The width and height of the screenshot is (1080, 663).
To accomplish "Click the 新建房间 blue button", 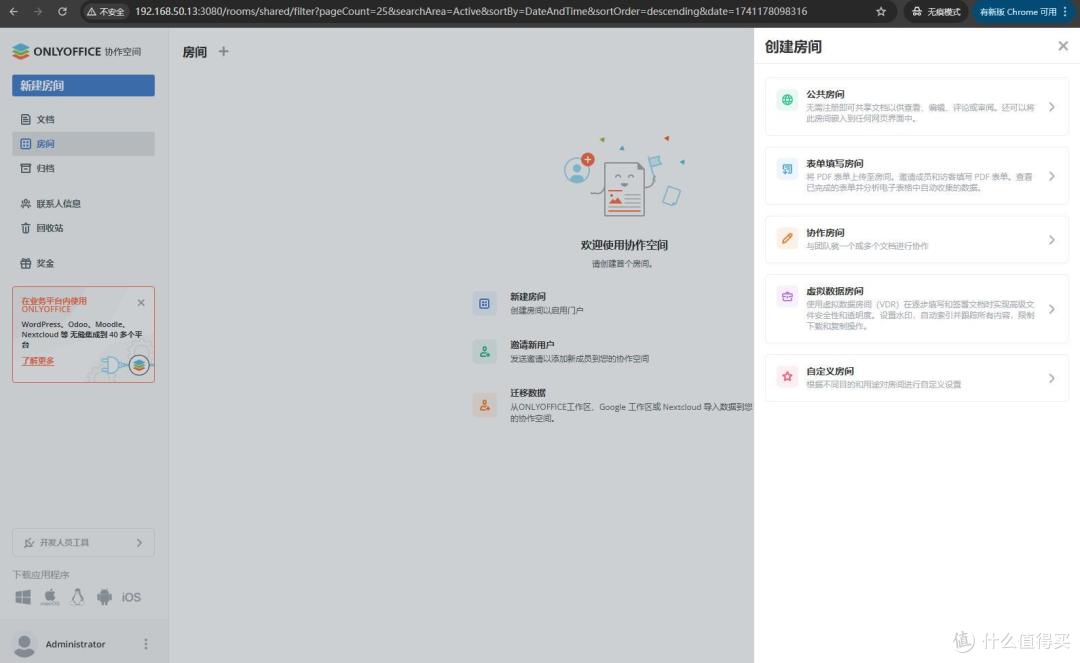I will pos(83,86).
